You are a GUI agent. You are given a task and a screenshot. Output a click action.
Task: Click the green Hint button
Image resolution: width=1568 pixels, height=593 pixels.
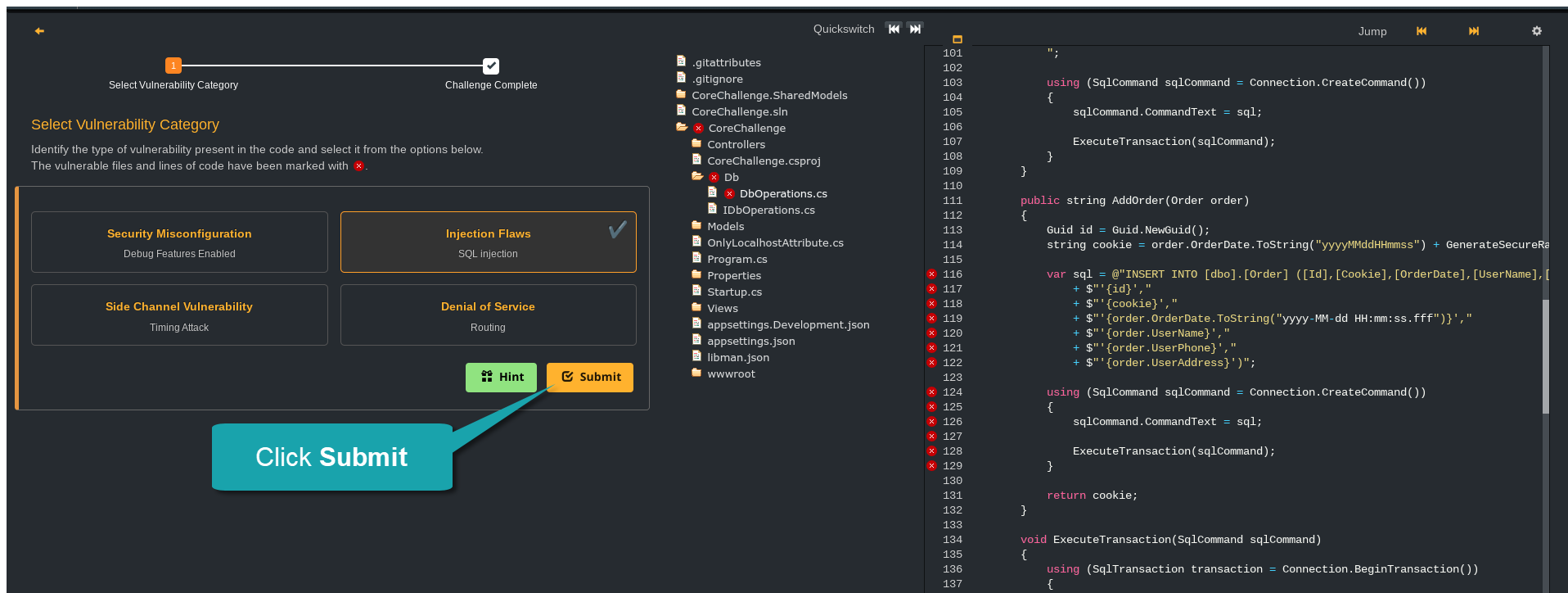click(x=501, y=377)
